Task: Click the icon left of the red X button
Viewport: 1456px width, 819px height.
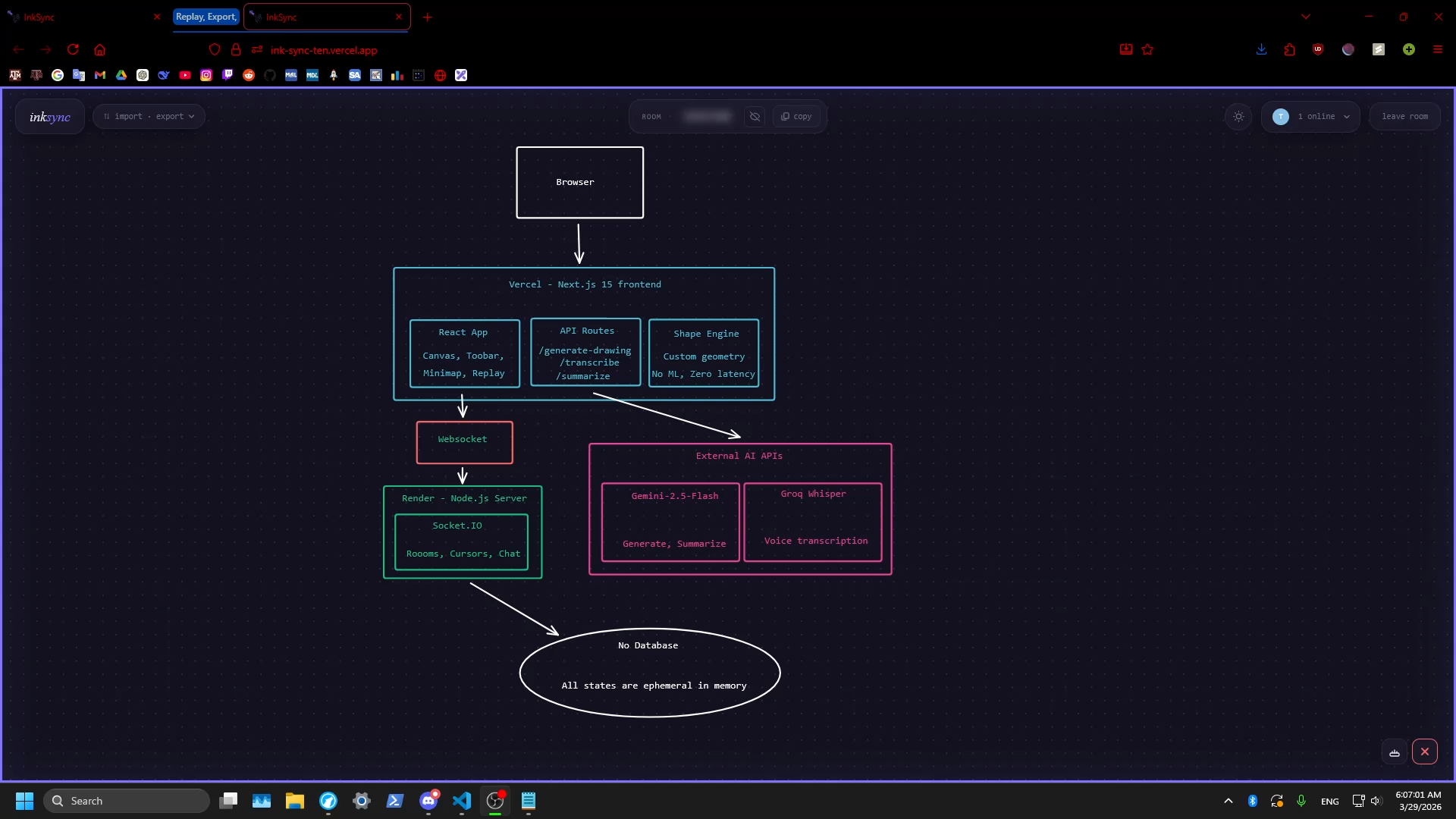Action: pos(1394,752)
